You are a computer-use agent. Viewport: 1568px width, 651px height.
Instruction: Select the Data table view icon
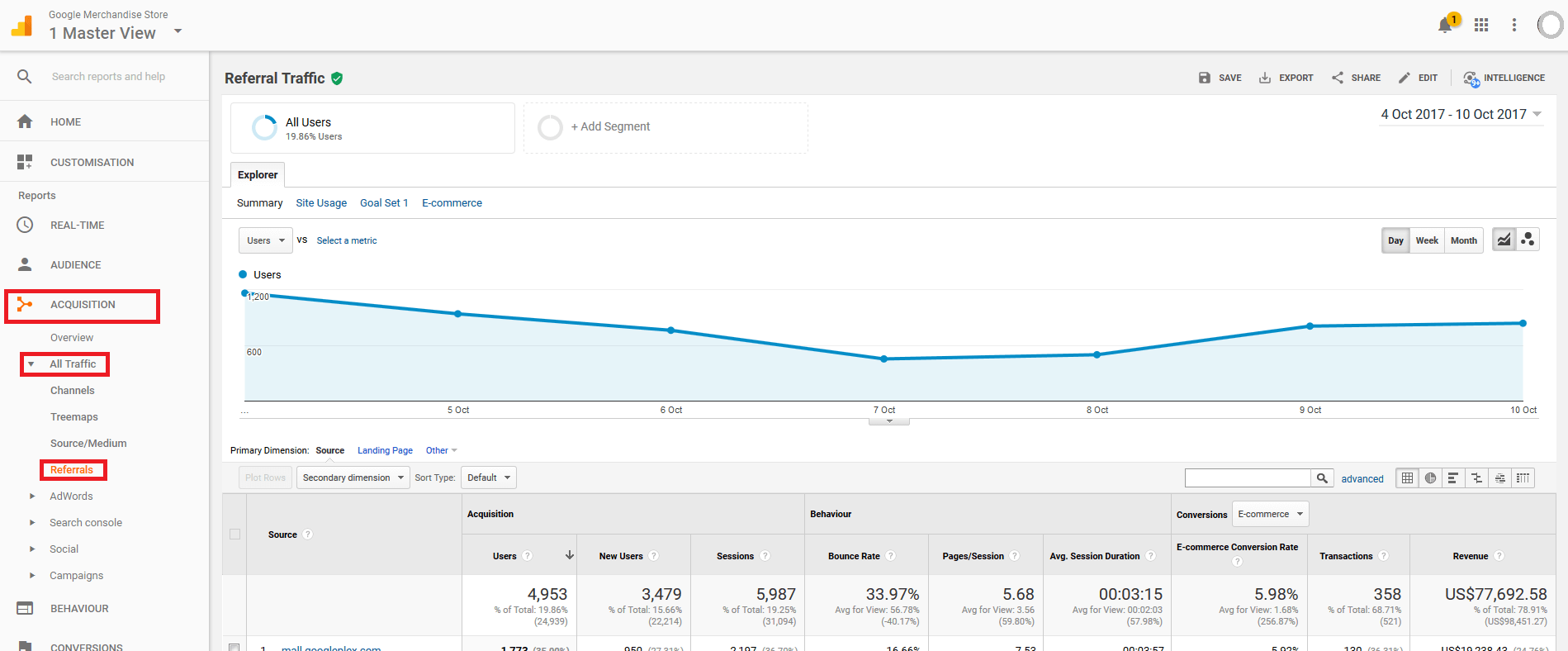(x=1408, y=478)
